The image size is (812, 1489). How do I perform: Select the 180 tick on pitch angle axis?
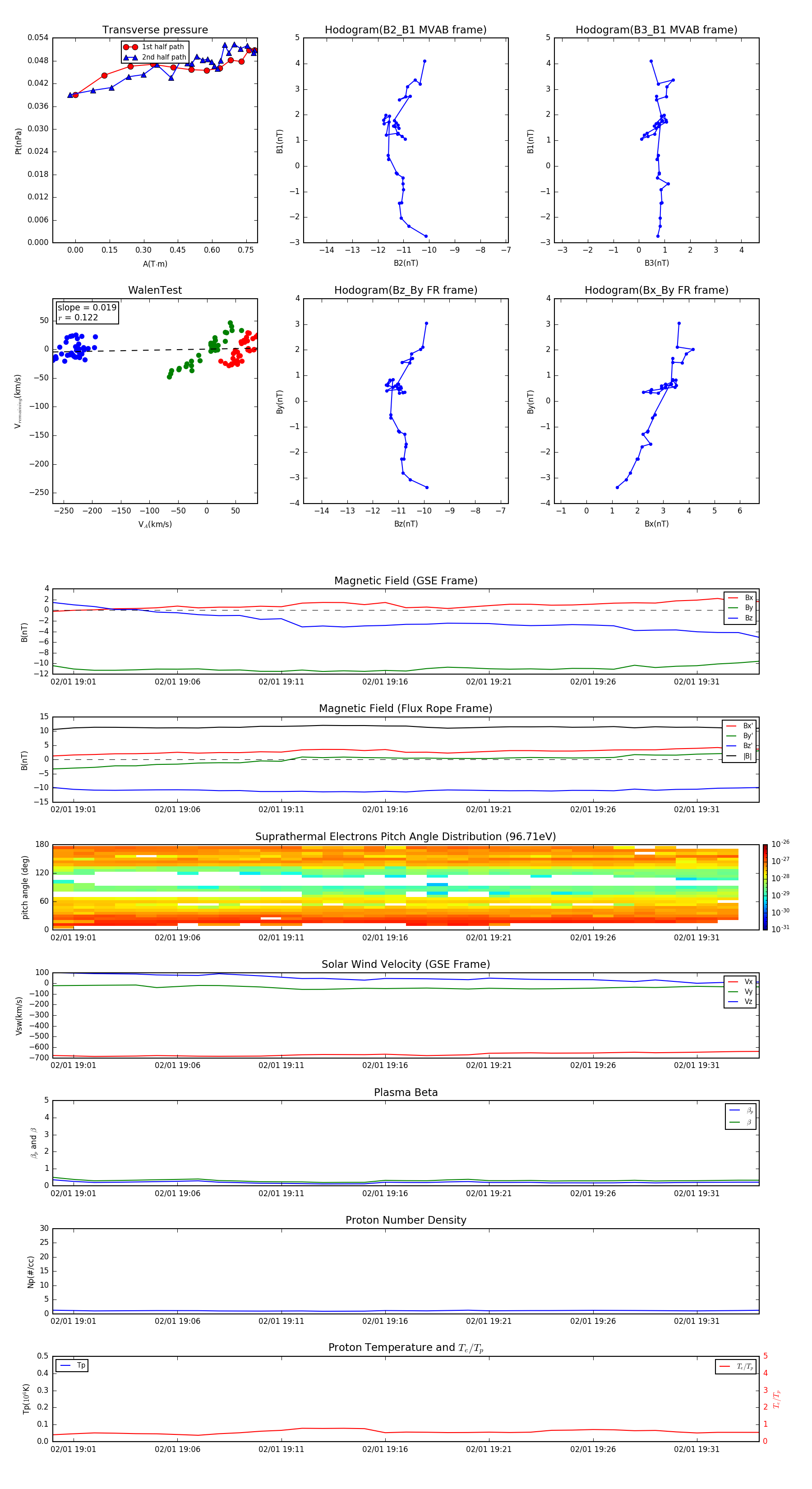click(x=42, y=845)
